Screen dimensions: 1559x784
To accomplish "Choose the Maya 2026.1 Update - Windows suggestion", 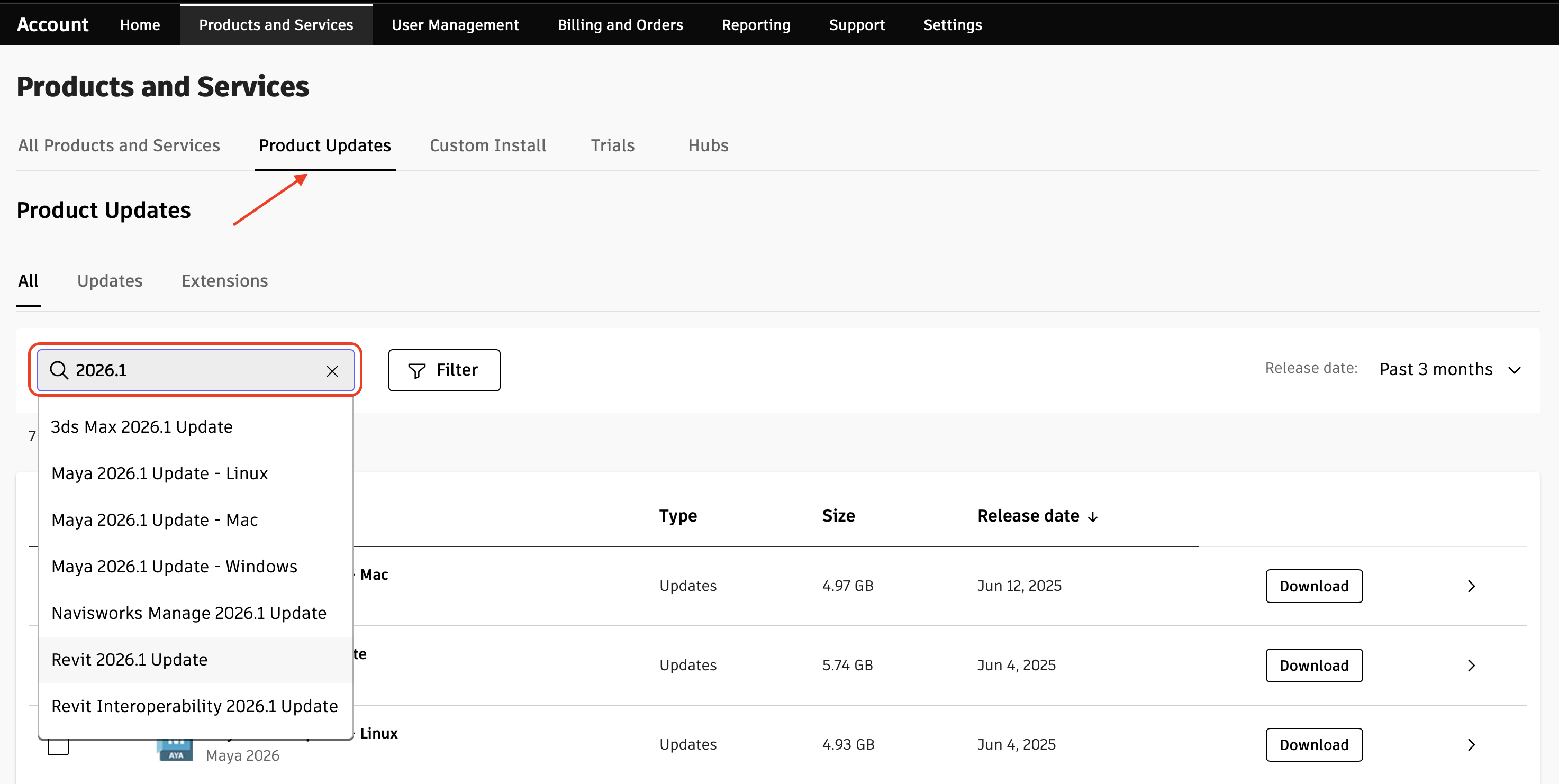I will pyautogui.click(x=195, y=566).
